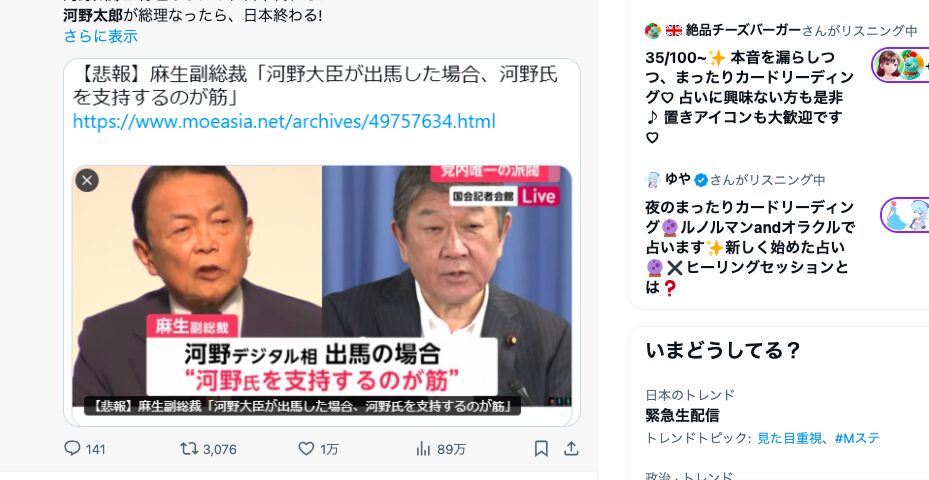This screenshot has height=480, width=929.
Task: Join the 夜のまったりカードリーディング space
Action: tap(750, 247)
